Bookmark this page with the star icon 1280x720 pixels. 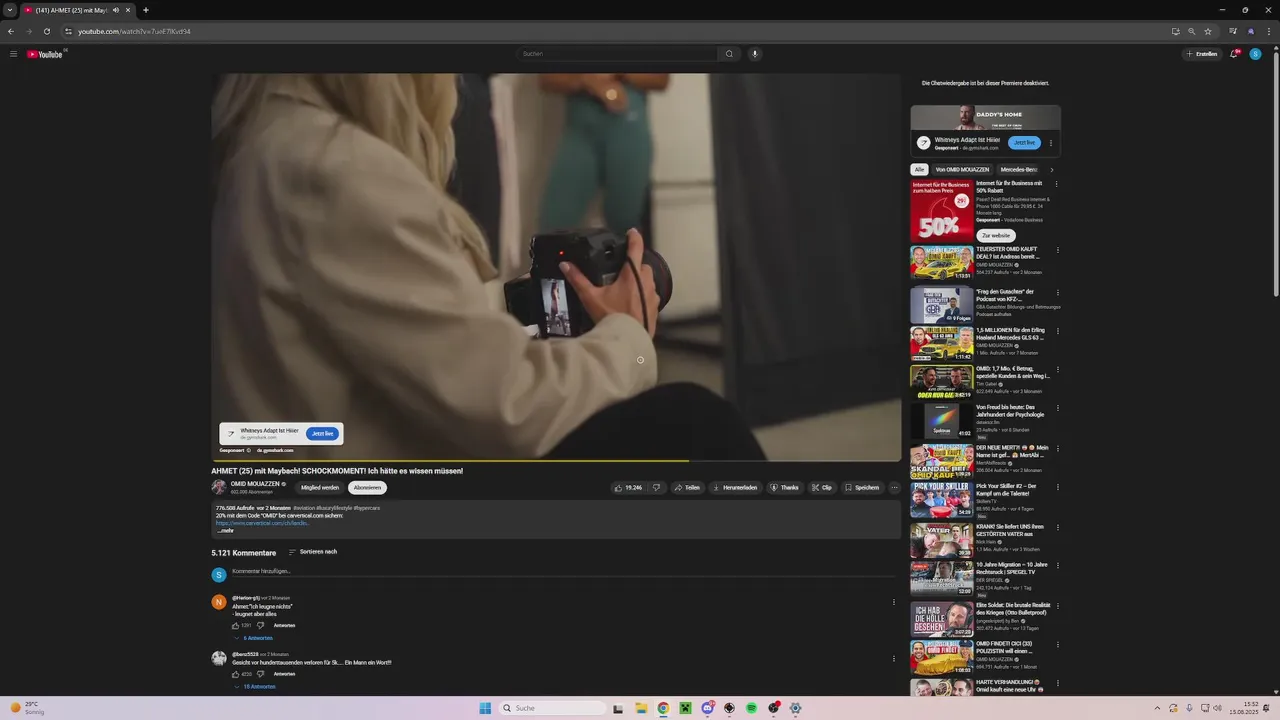(x=1208, y=31)
